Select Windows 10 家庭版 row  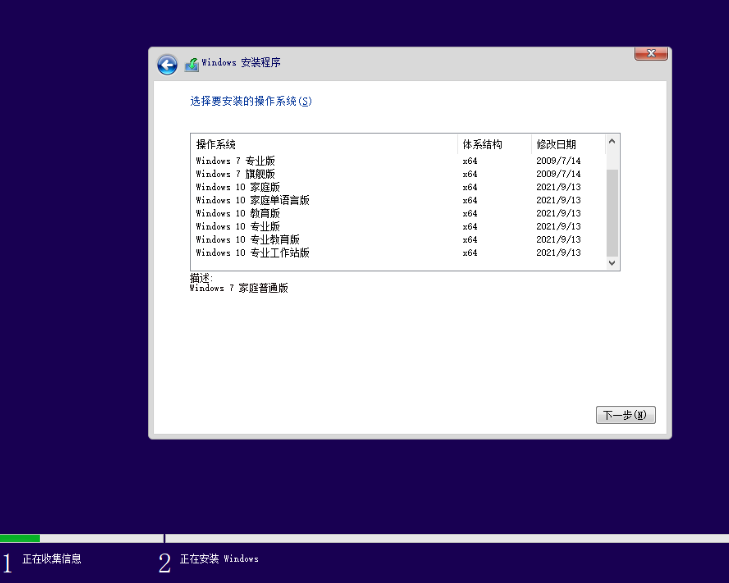[x=398, y=187]
